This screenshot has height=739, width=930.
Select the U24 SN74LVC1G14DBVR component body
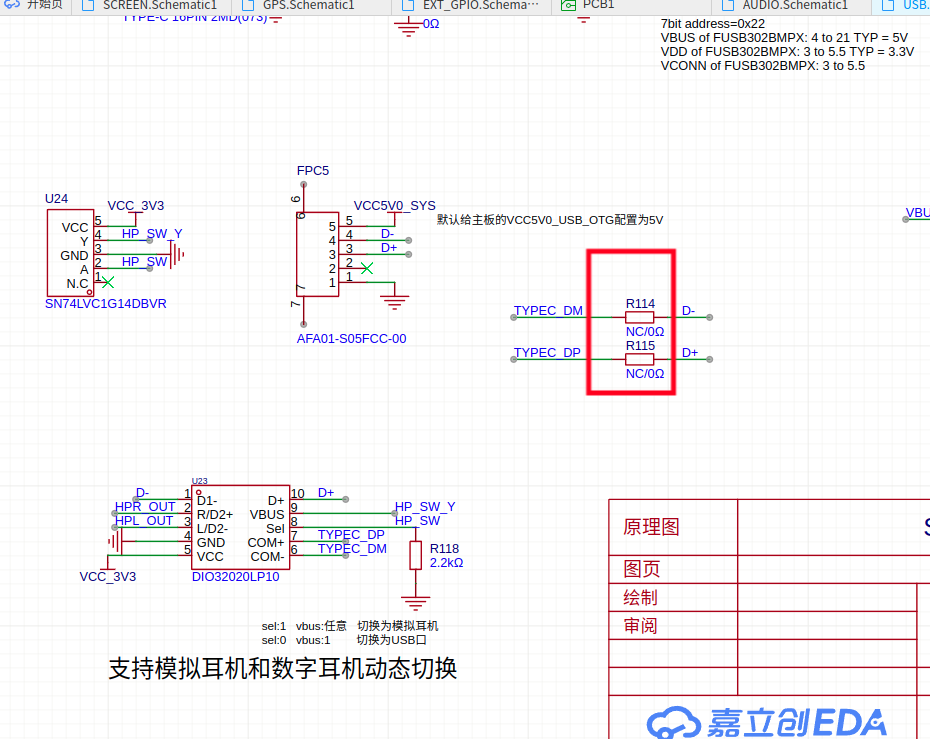71,253
